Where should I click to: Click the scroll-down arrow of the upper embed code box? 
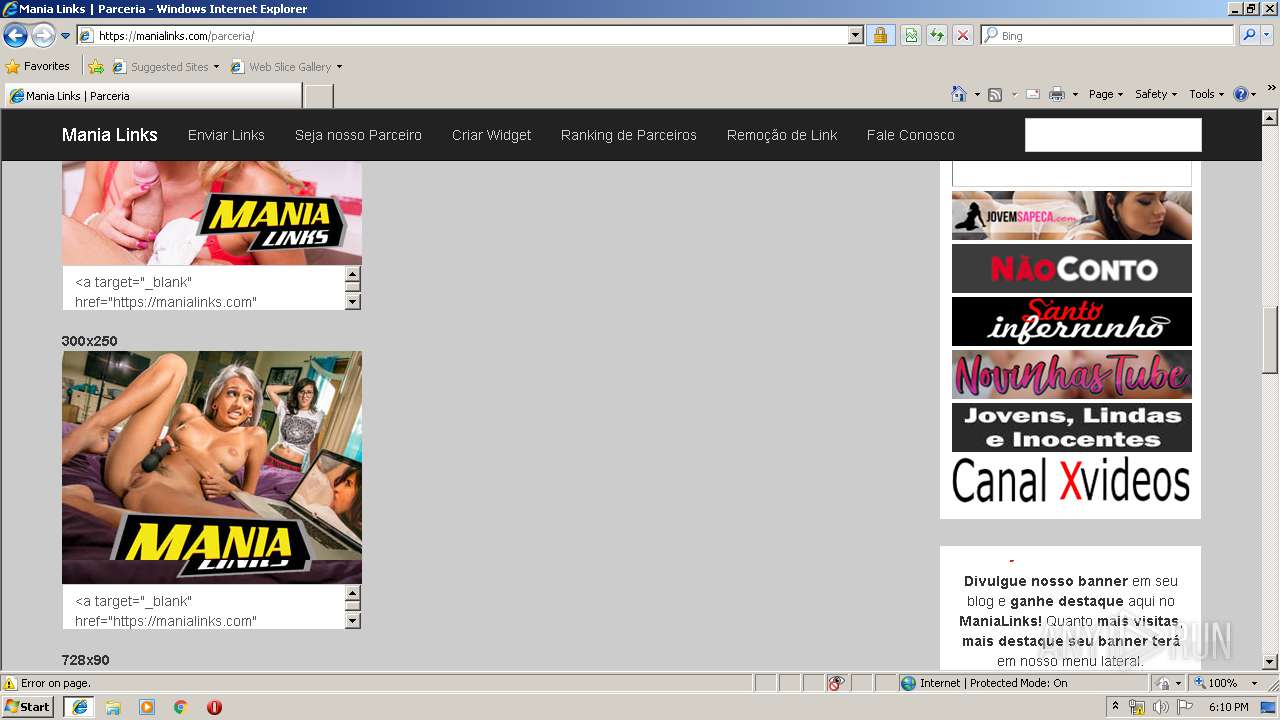click(x=352, y=301)
